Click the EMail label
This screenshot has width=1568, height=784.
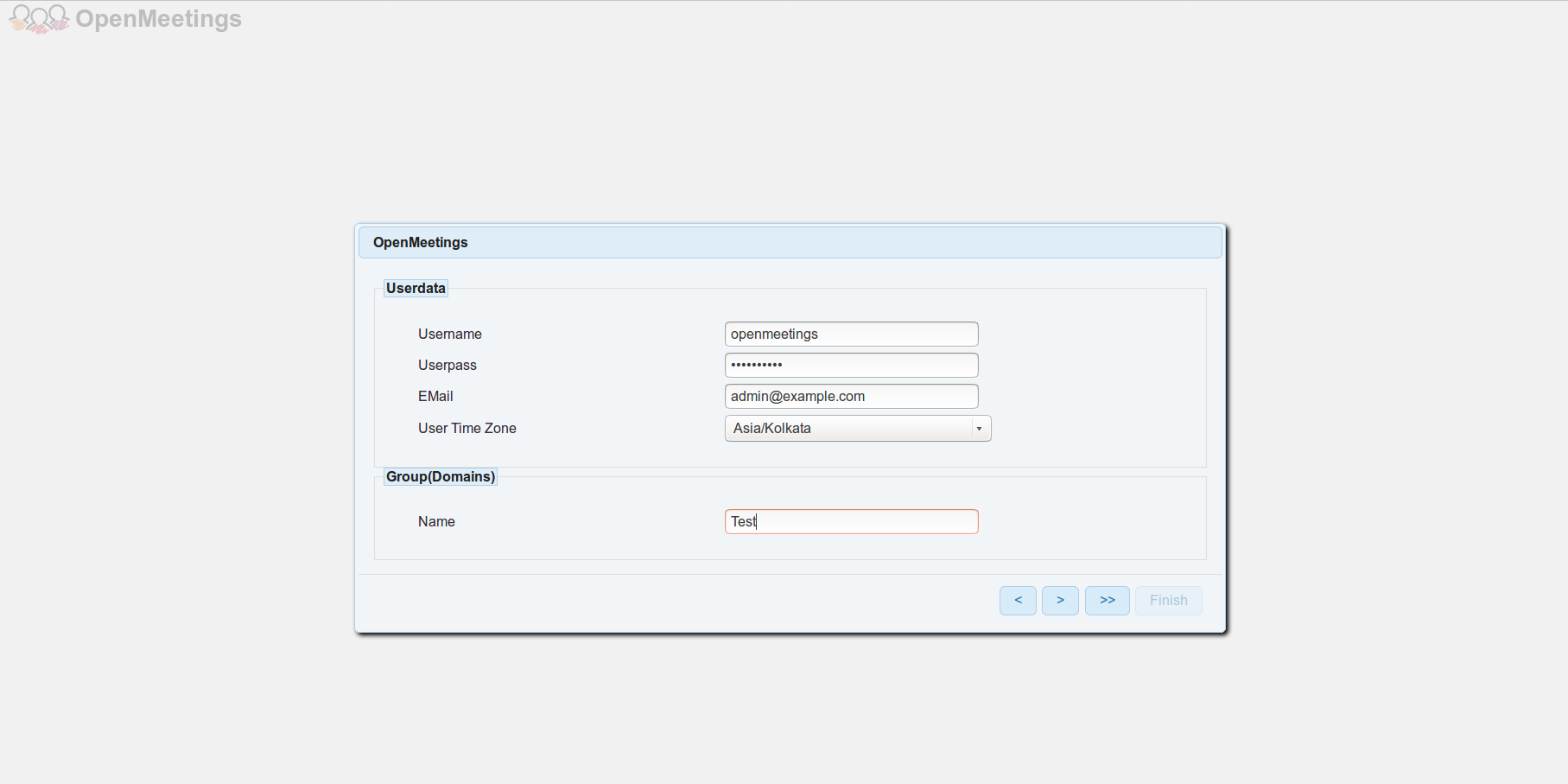point(435,396)
